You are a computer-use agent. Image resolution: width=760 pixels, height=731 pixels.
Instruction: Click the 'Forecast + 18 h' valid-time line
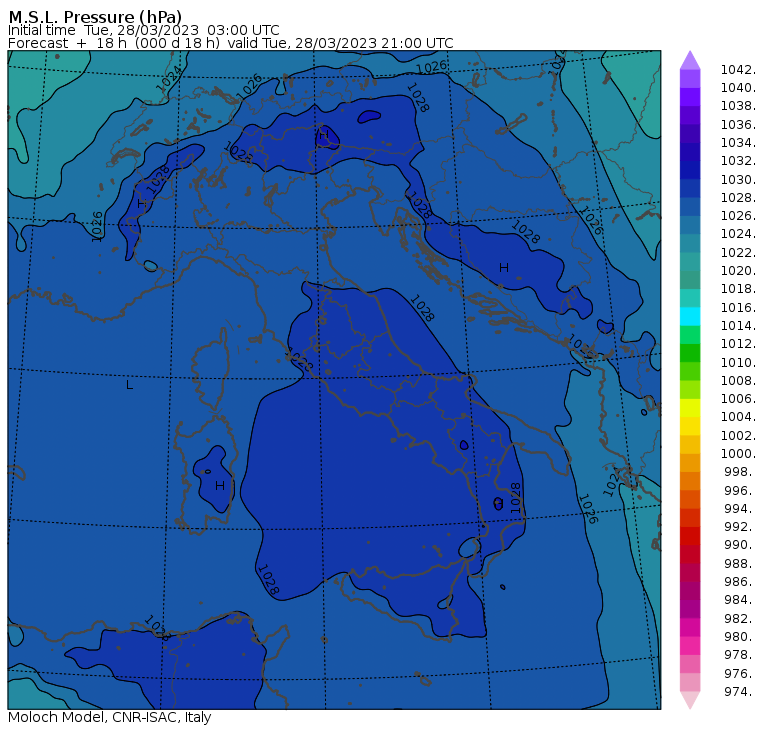click(231, 43)
